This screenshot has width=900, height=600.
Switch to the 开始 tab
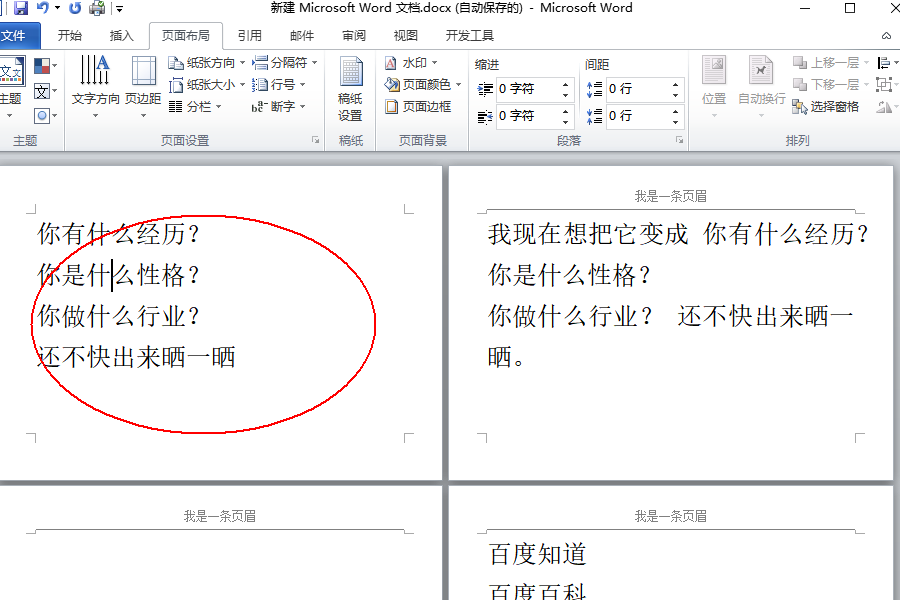click(70, 36)
